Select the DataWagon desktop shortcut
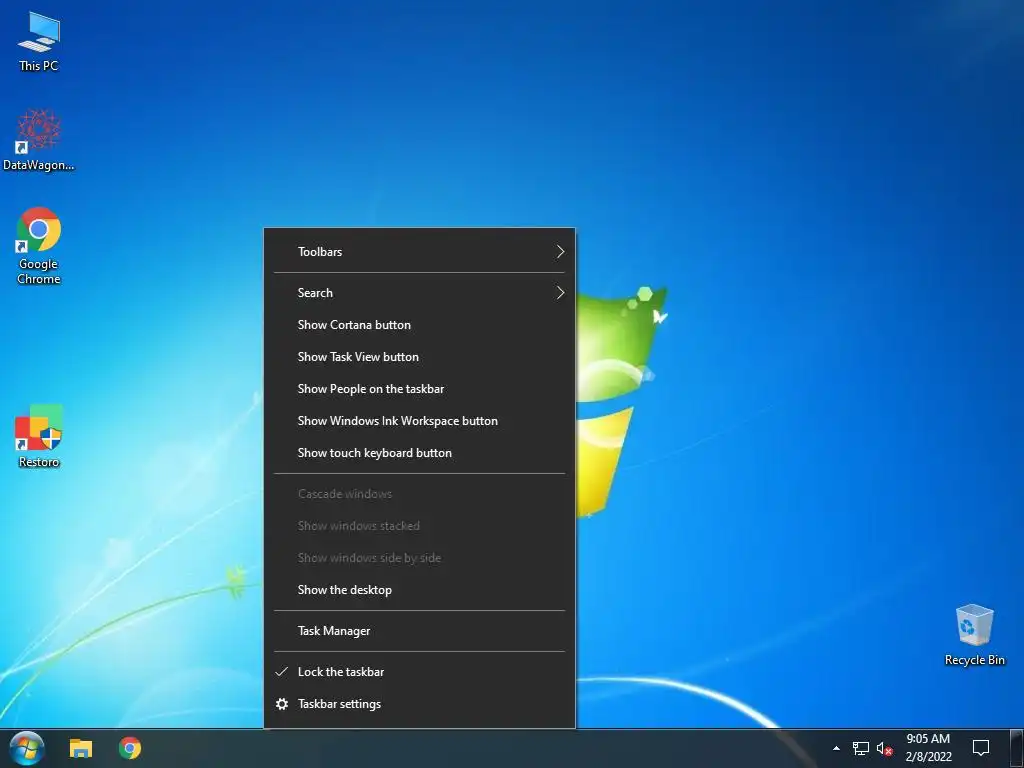Image resolution: width=1024 pixels, height=768 pixels. (x=39, y=140)
